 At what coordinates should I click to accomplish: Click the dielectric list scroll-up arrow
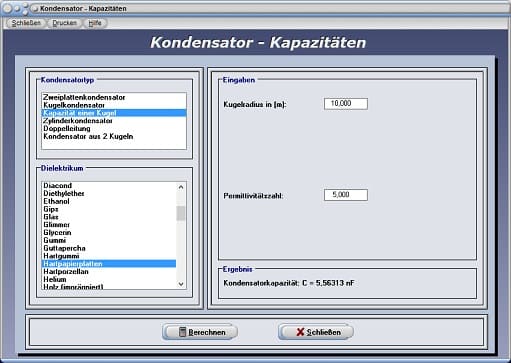tap(181, 187)
